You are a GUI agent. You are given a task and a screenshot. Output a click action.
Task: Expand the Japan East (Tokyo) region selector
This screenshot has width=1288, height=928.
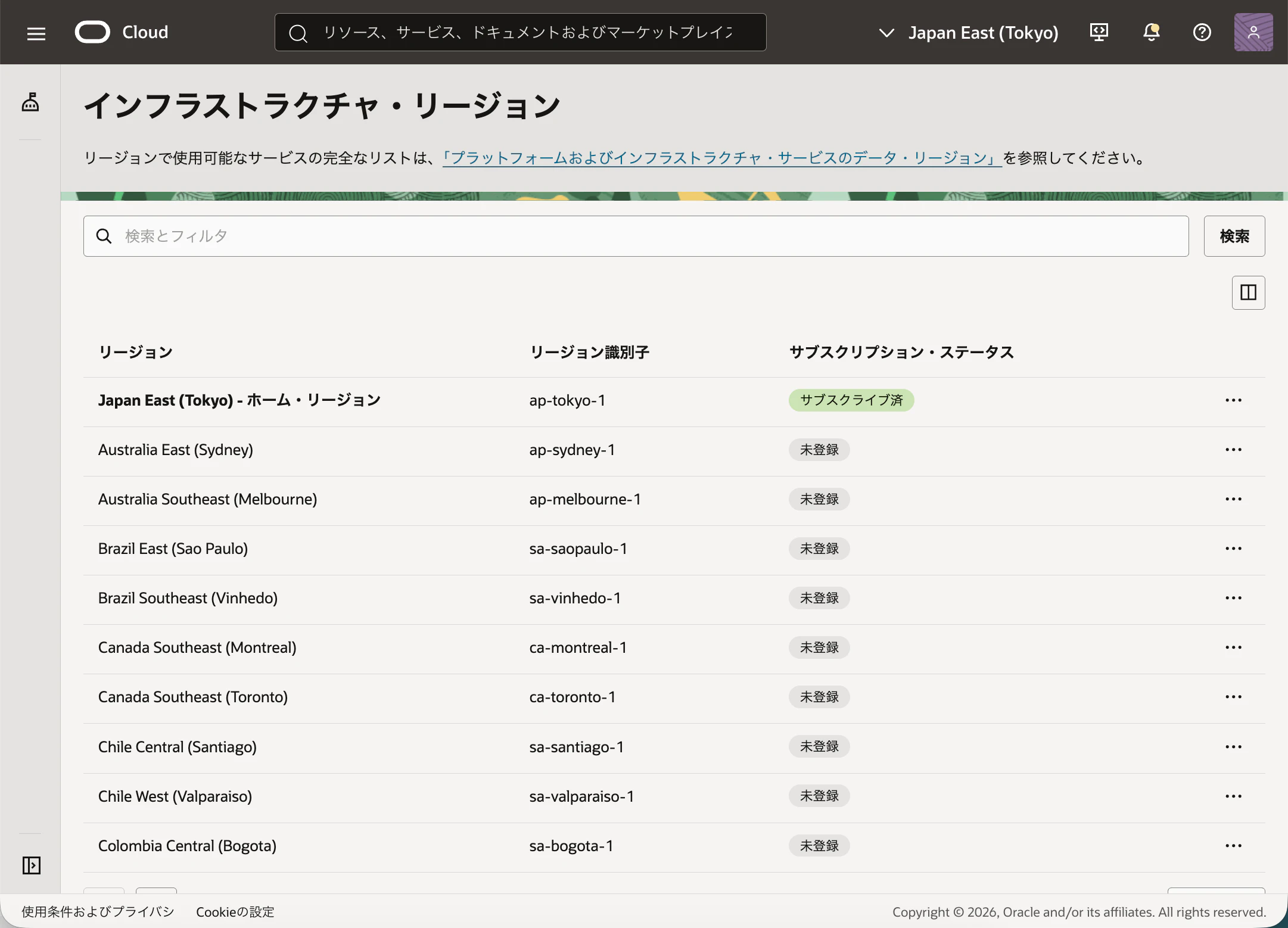(969, 33)
